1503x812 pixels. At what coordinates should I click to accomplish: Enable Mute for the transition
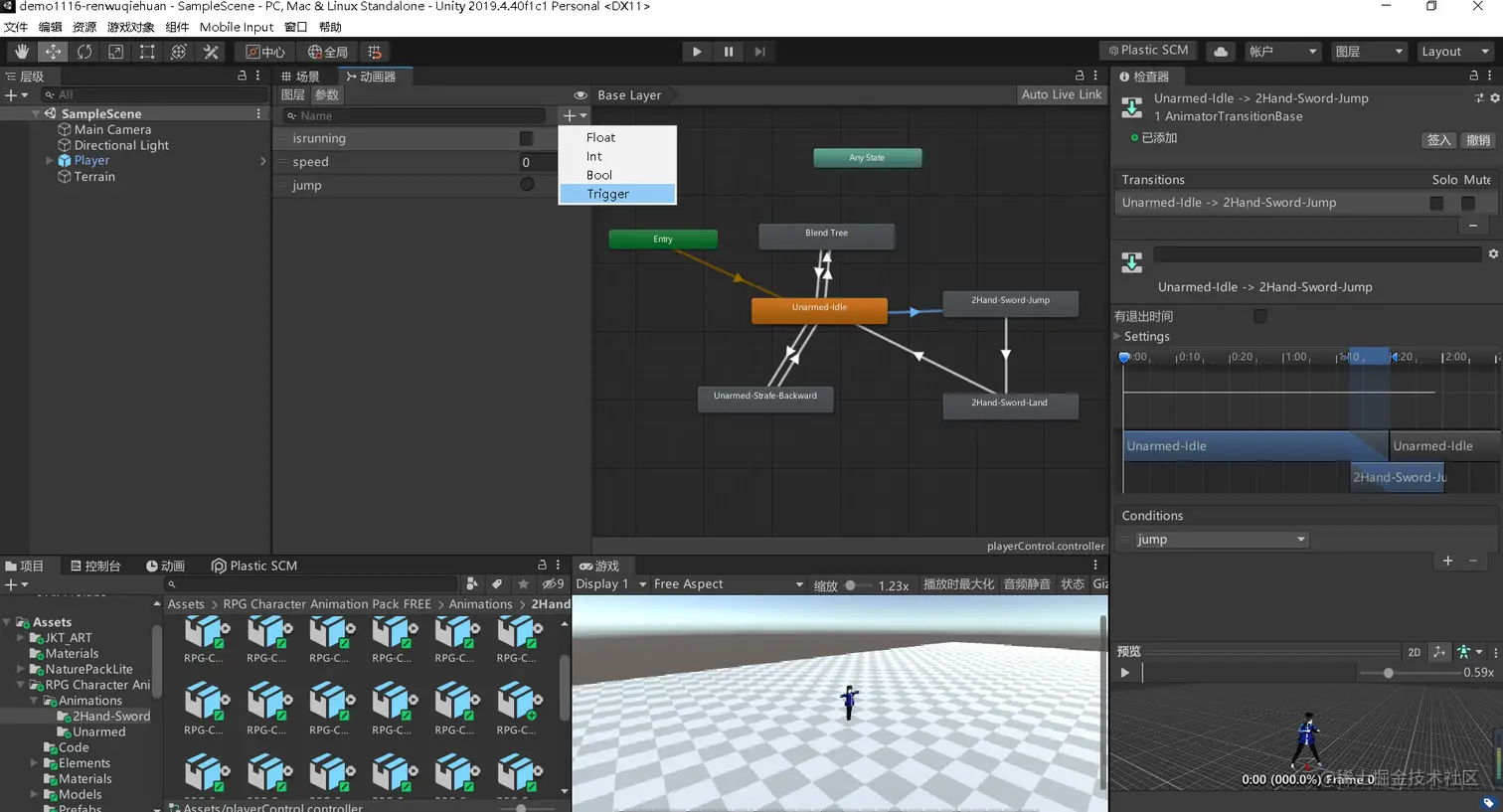(1468, 203)
